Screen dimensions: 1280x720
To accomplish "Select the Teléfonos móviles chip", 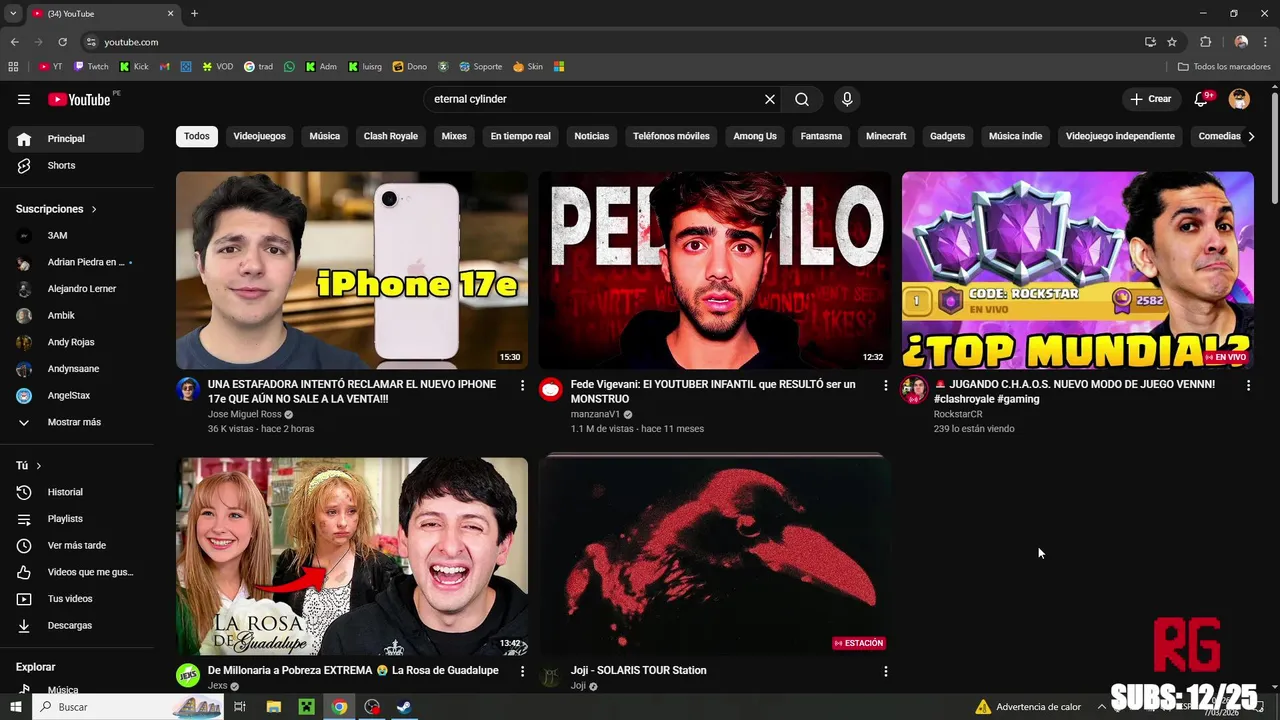I will click(x=671, y=136).
